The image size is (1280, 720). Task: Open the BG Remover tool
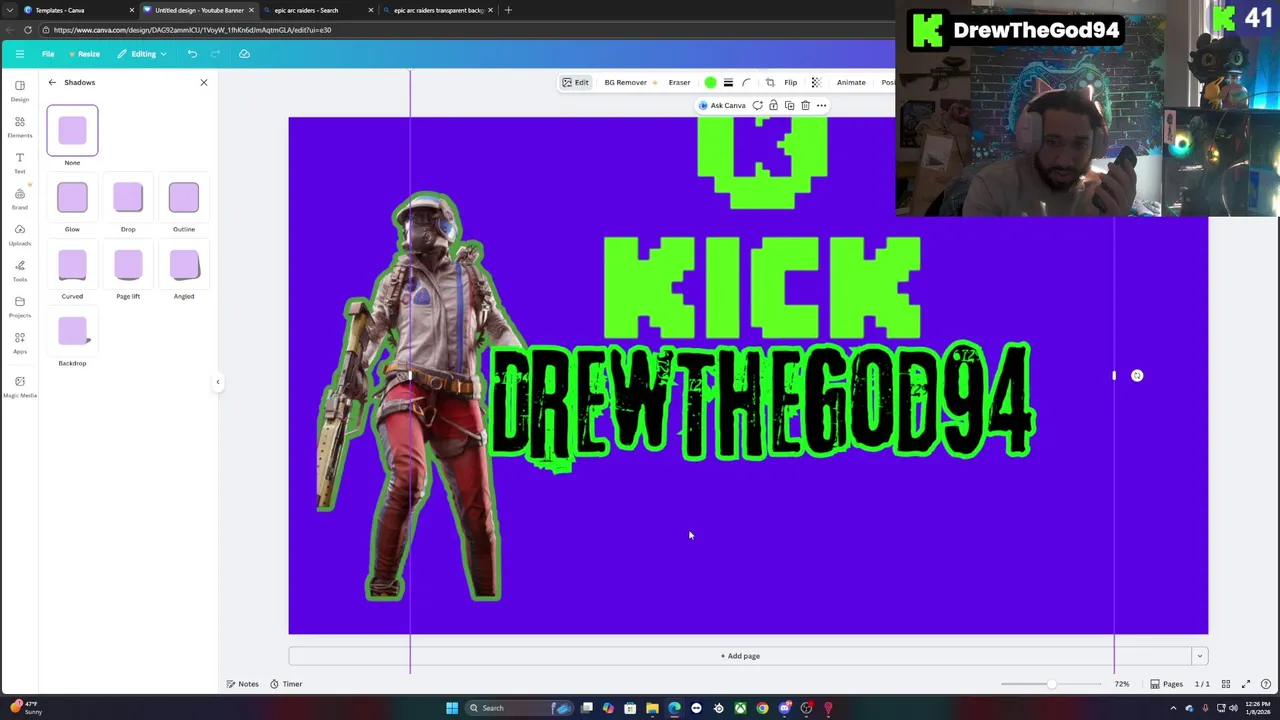pos(630,82)
